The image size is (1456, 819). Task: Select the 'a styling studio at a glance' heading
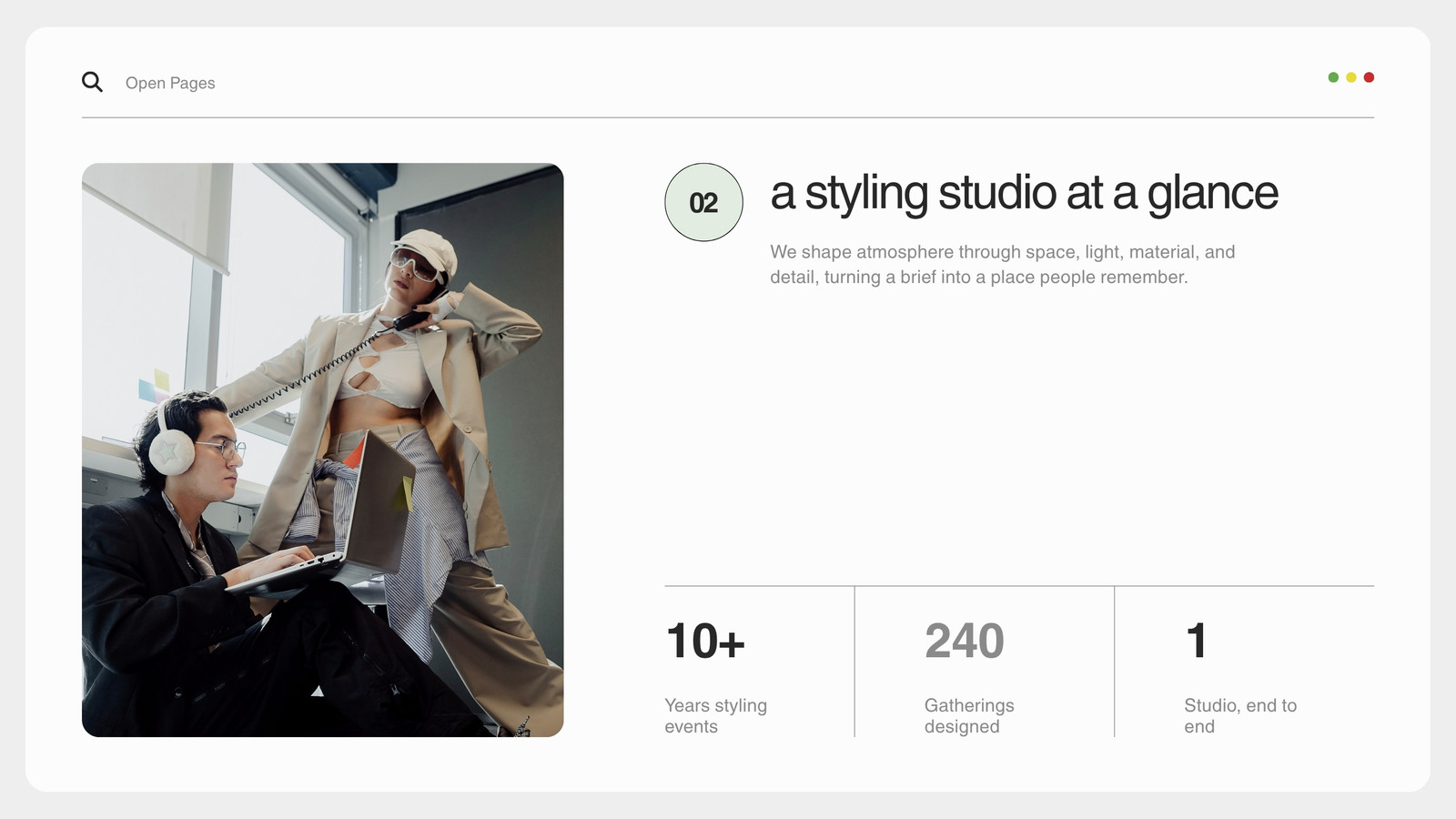tap(1024, 194)
